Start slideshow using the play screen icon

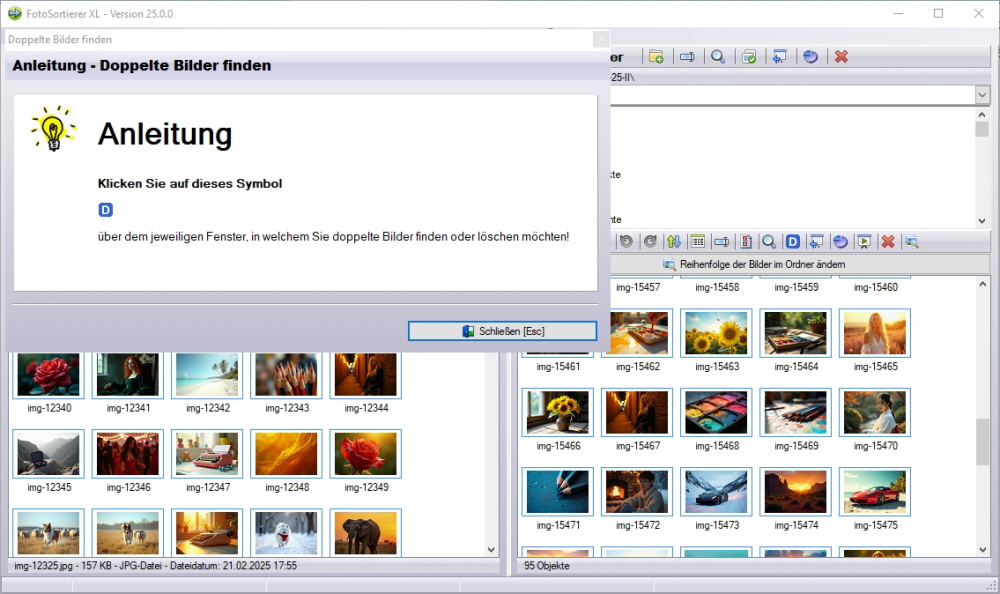coord(863,241)
